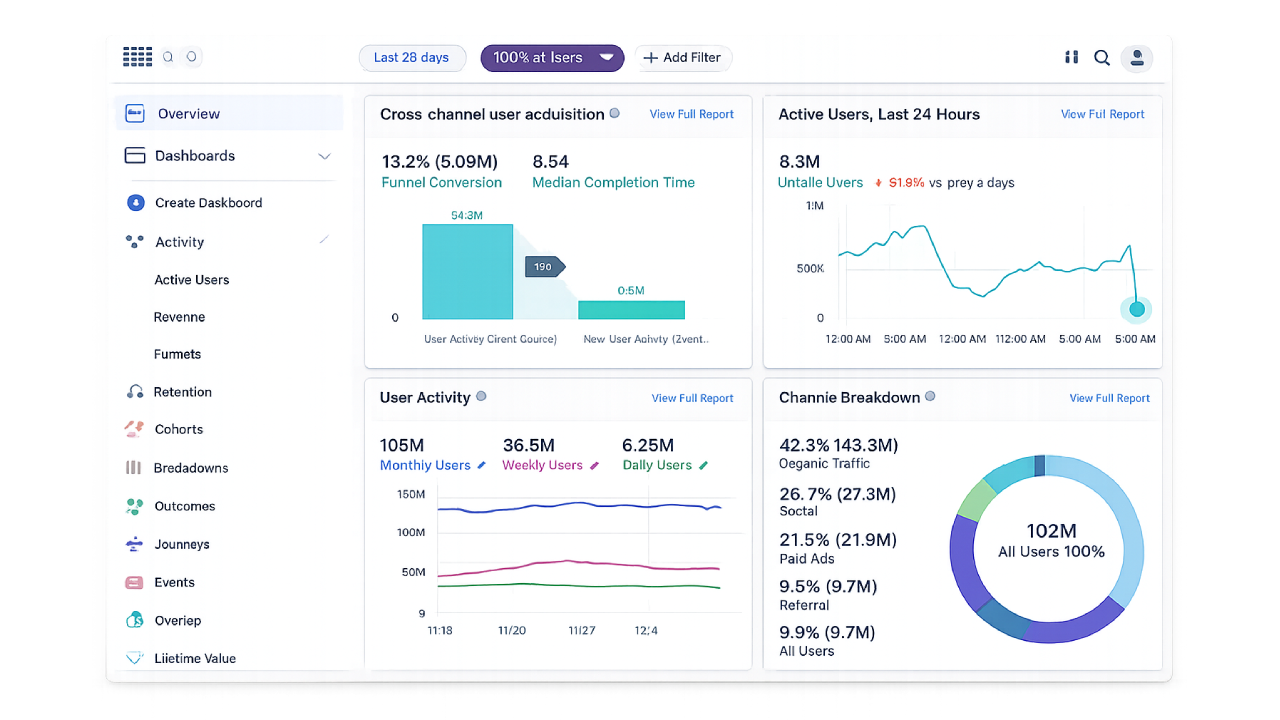The width and height of the screenshot is (1280, 720).
Task: Click the Funnel Conversion label
Action: (x=442, y=183)
